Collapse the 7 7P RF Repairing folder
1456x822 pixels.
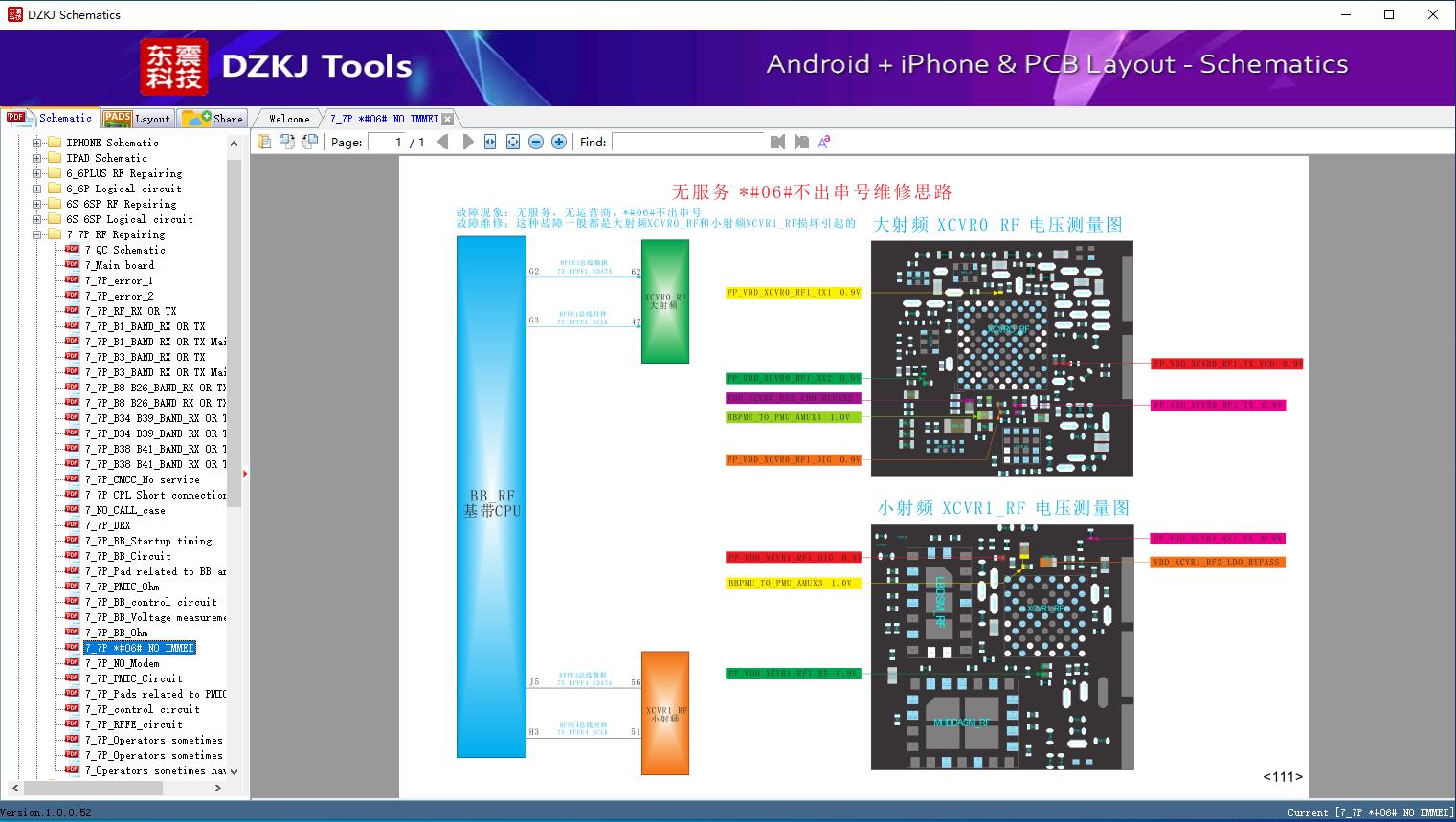[37, 234]
